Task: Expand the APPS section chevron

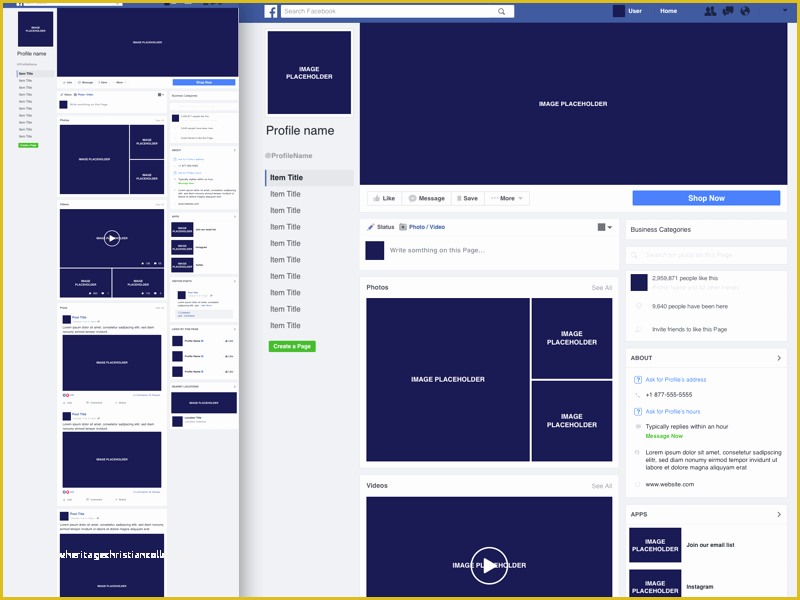Action: point(779,515)
